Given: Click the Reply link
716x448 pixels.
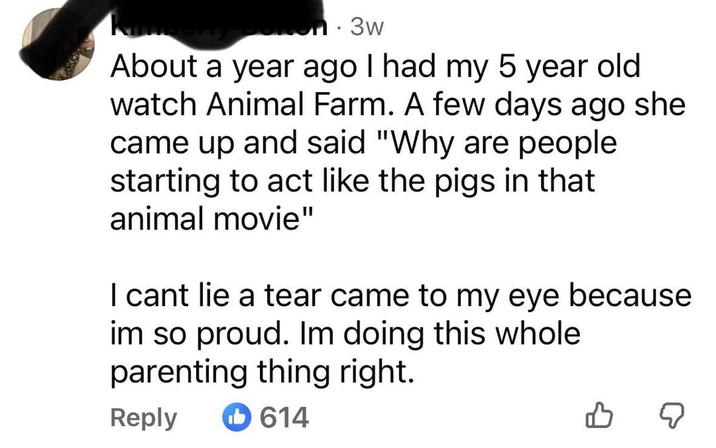Looking at the screenshot, I should [141, 418].
